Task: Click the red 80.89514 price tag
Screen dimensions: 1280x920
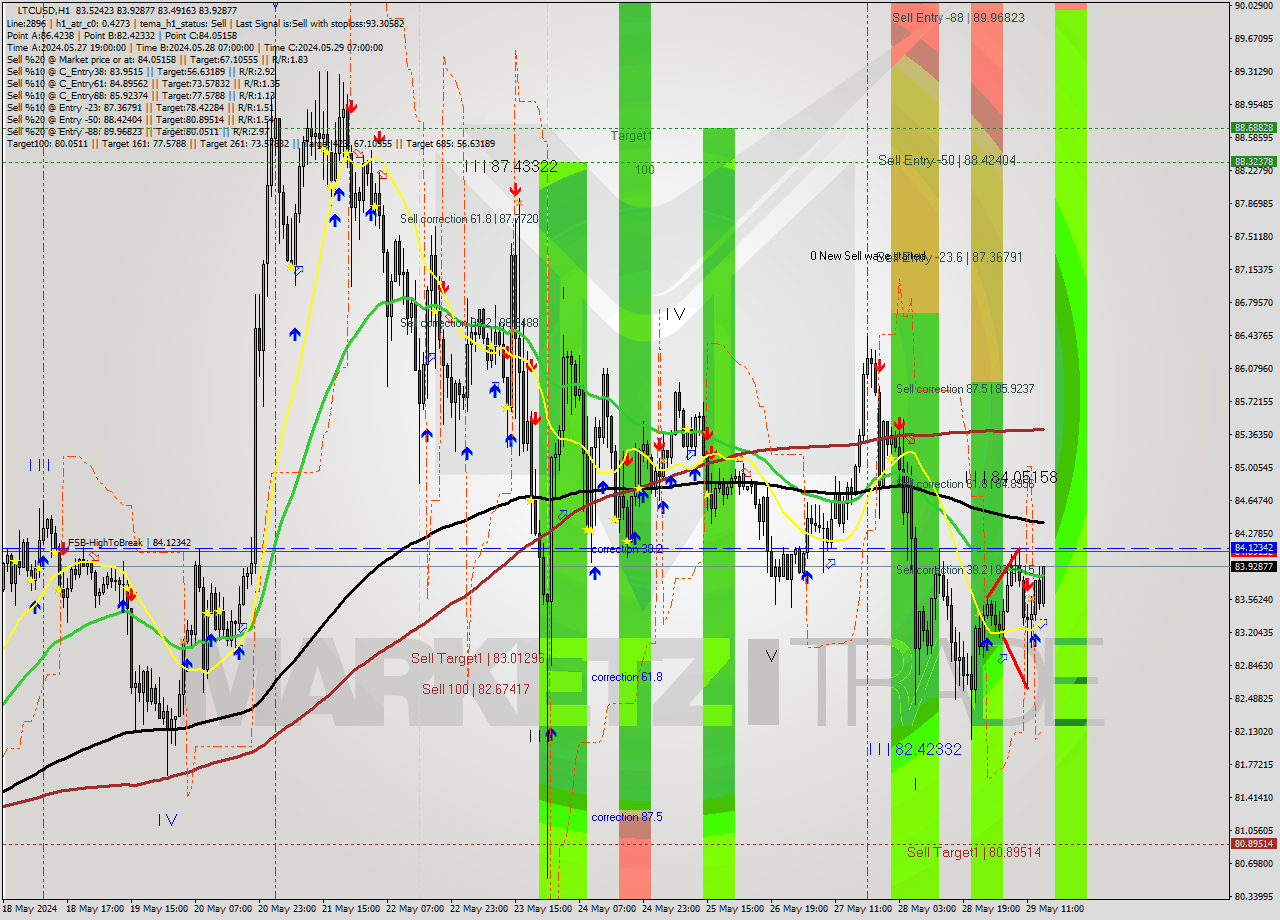Action: pyautogui.click(x=1254, y=843)
